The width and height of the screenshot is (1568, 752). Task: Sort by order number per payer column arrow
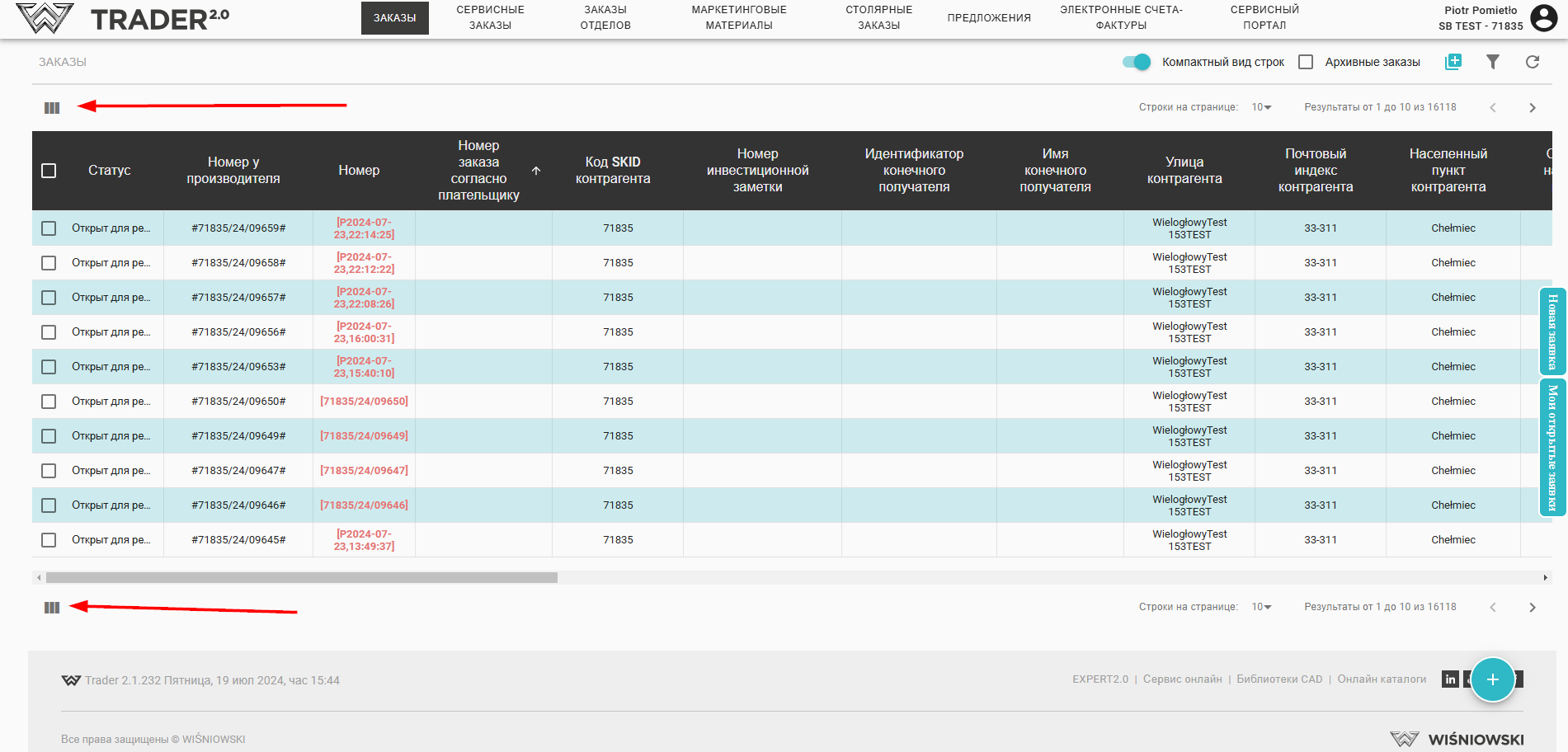click(x=536, y=171)
